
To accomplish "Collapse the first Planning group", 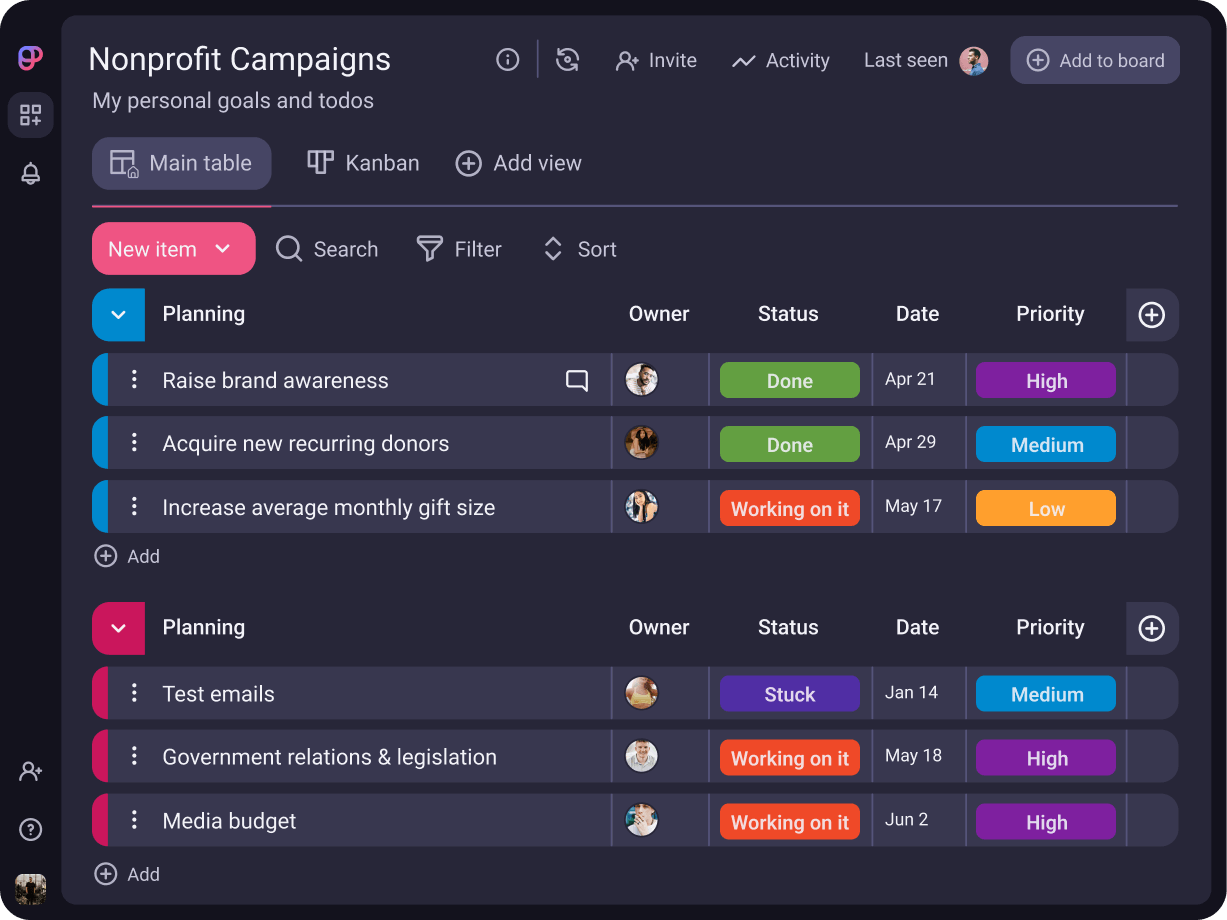I will pyautogui.click(x=118, y=314).
